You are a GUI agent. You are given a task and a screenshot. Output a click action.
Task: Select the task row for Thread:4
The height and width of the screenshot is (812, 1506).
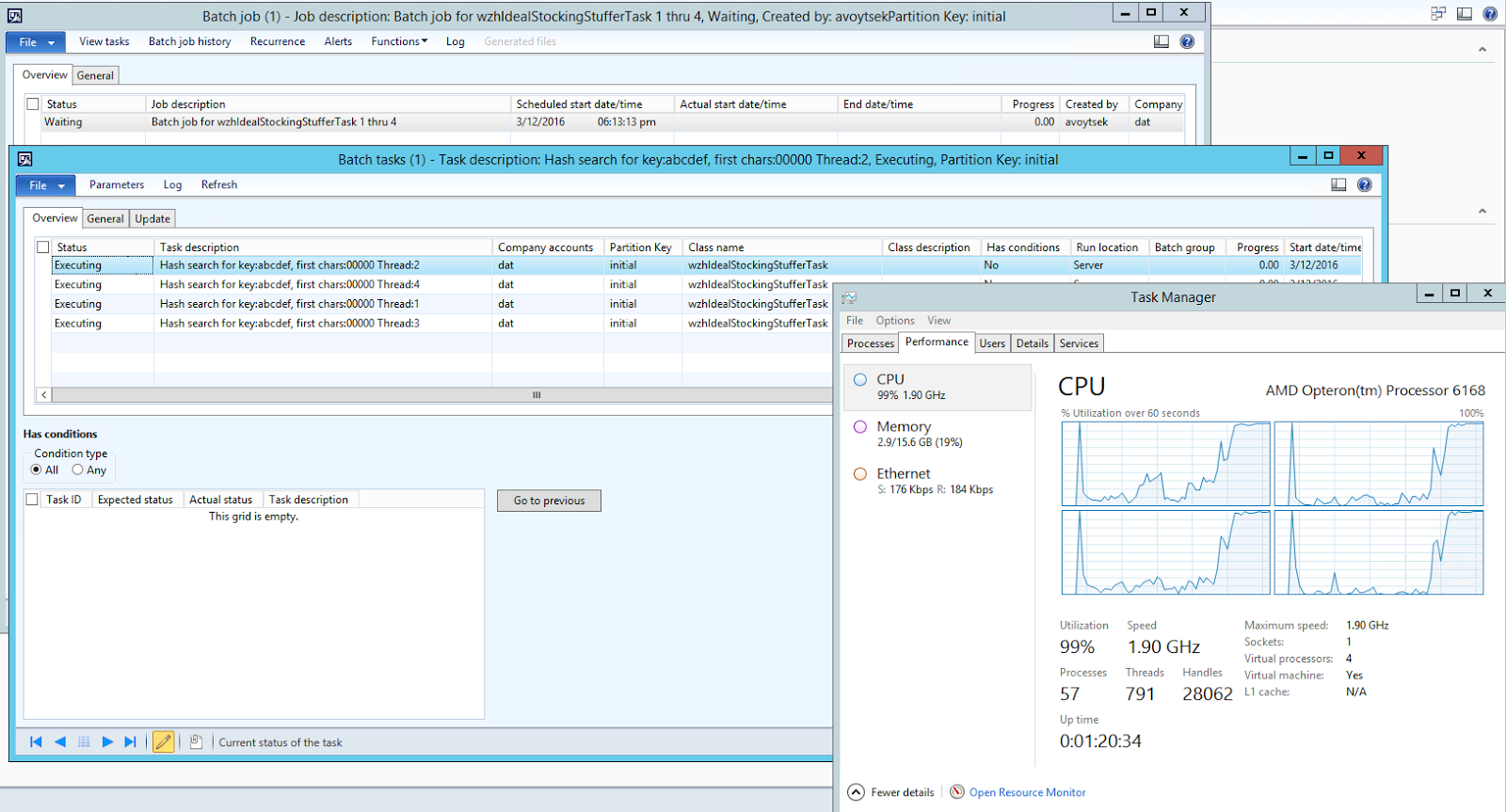click(441, 284)
